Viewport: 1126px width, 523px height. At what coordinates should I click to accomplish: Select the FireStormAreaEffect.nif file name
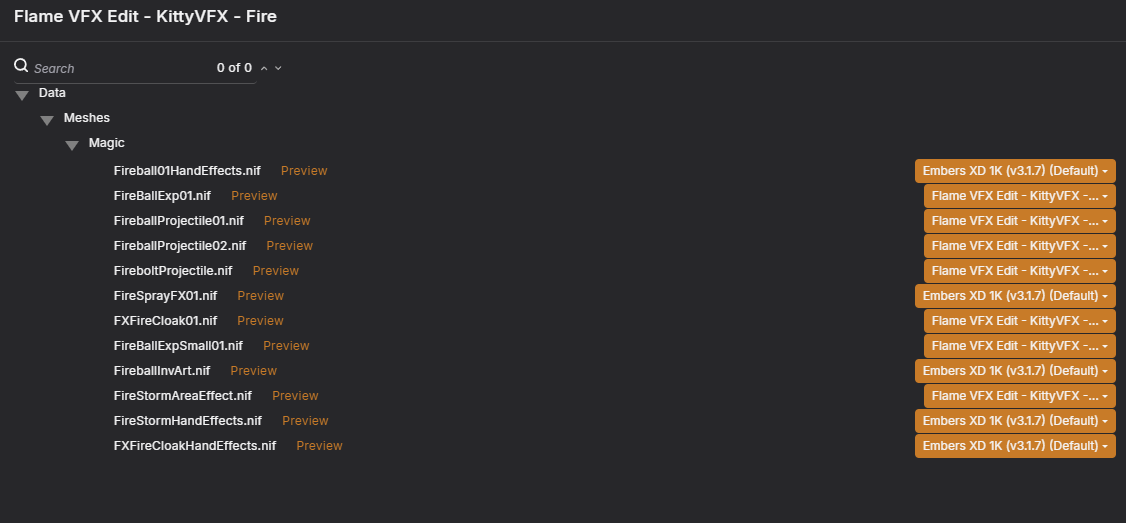182,396
